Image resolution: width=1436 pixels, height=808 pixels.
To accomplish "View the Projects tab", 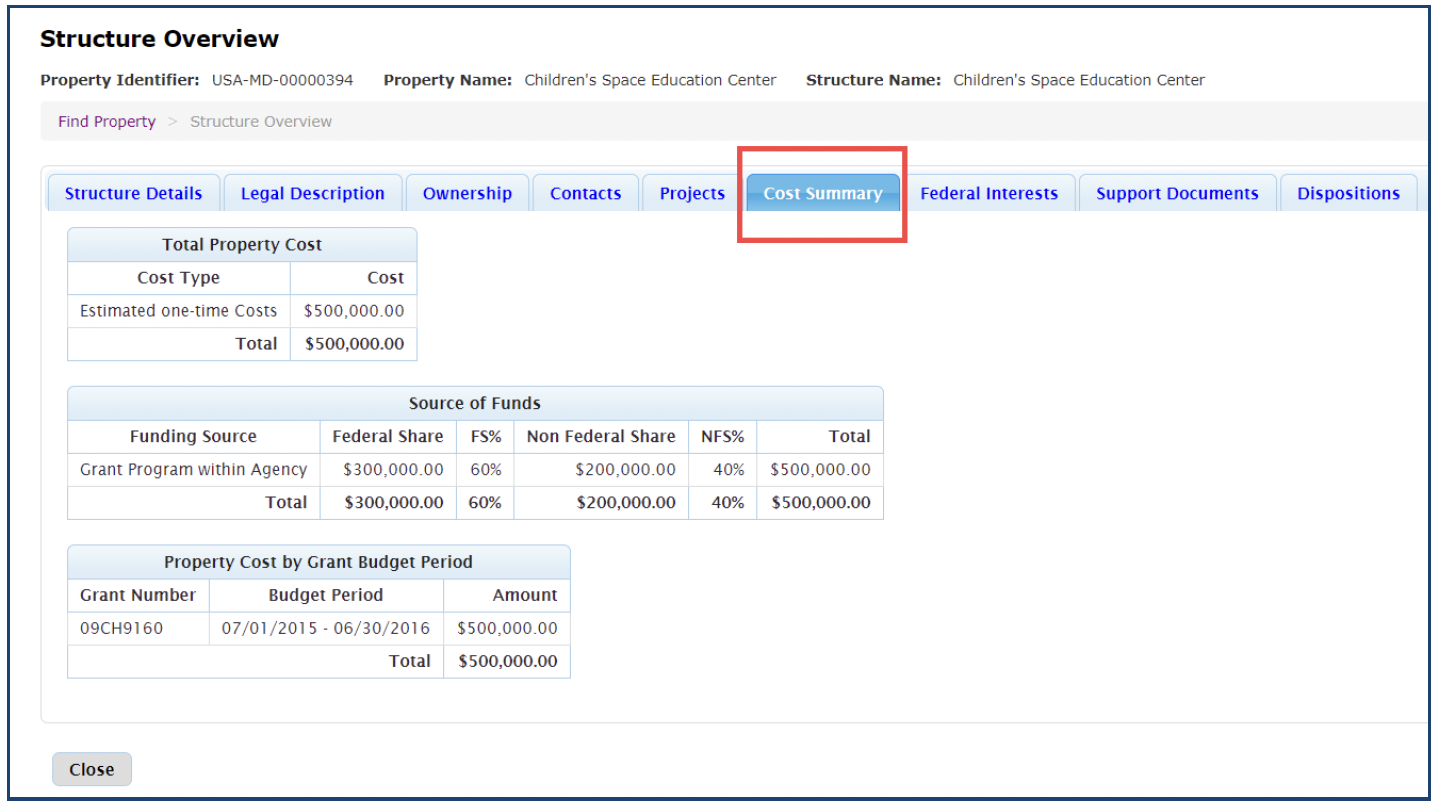I will (x=692, y=194).
